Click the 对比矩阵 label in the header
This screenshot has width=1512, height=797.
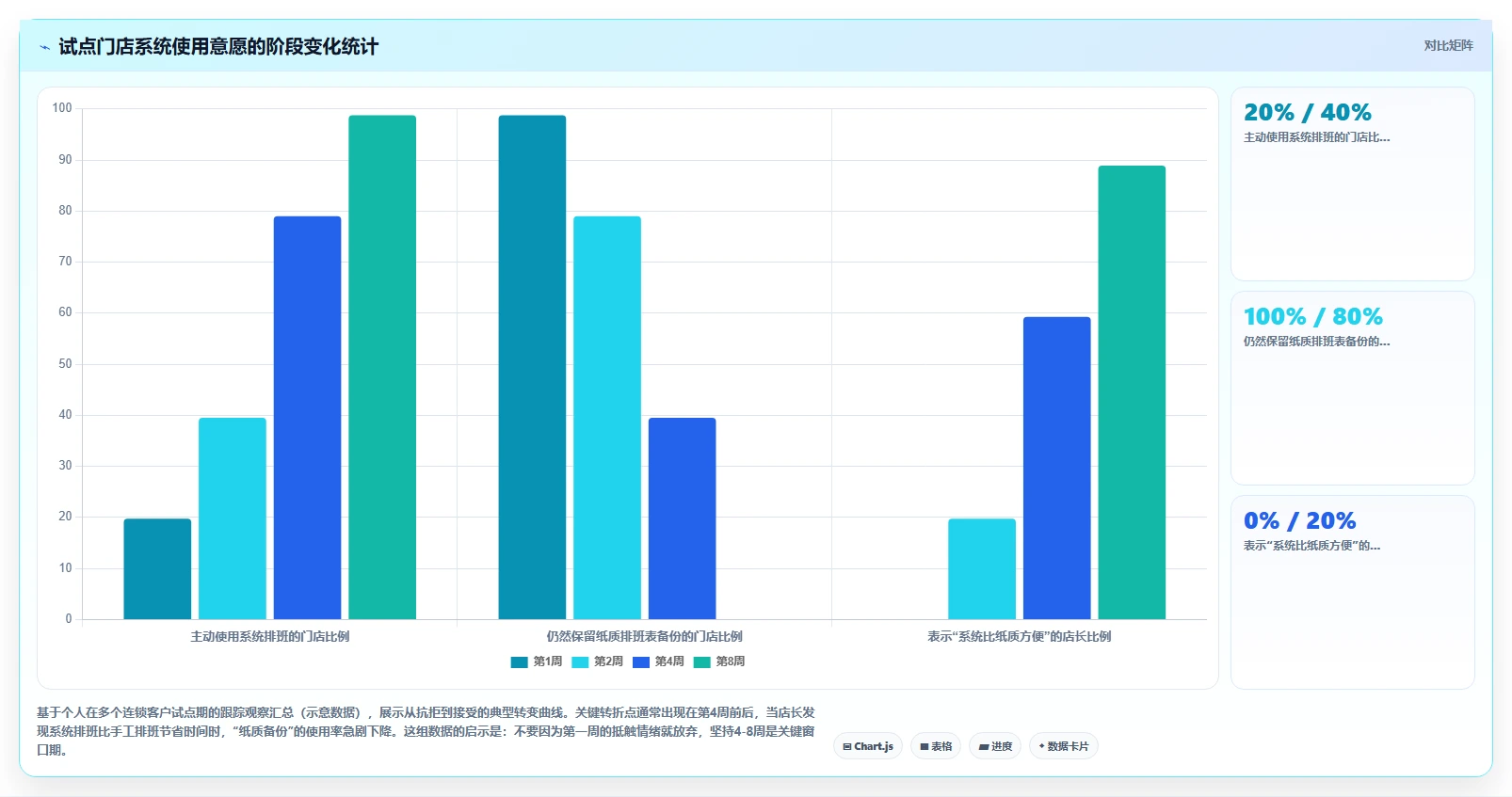(x=1448, y=45)
